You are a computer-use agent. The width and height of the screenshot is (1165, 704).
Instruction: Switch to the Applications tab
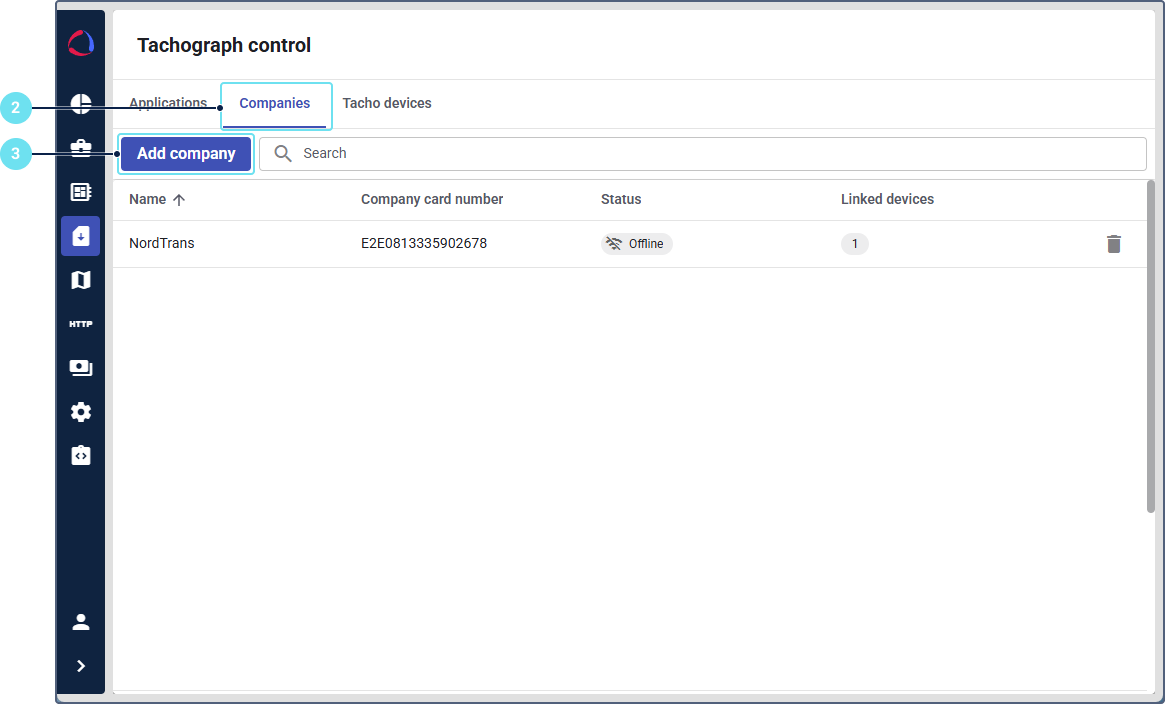coord(167,103)
